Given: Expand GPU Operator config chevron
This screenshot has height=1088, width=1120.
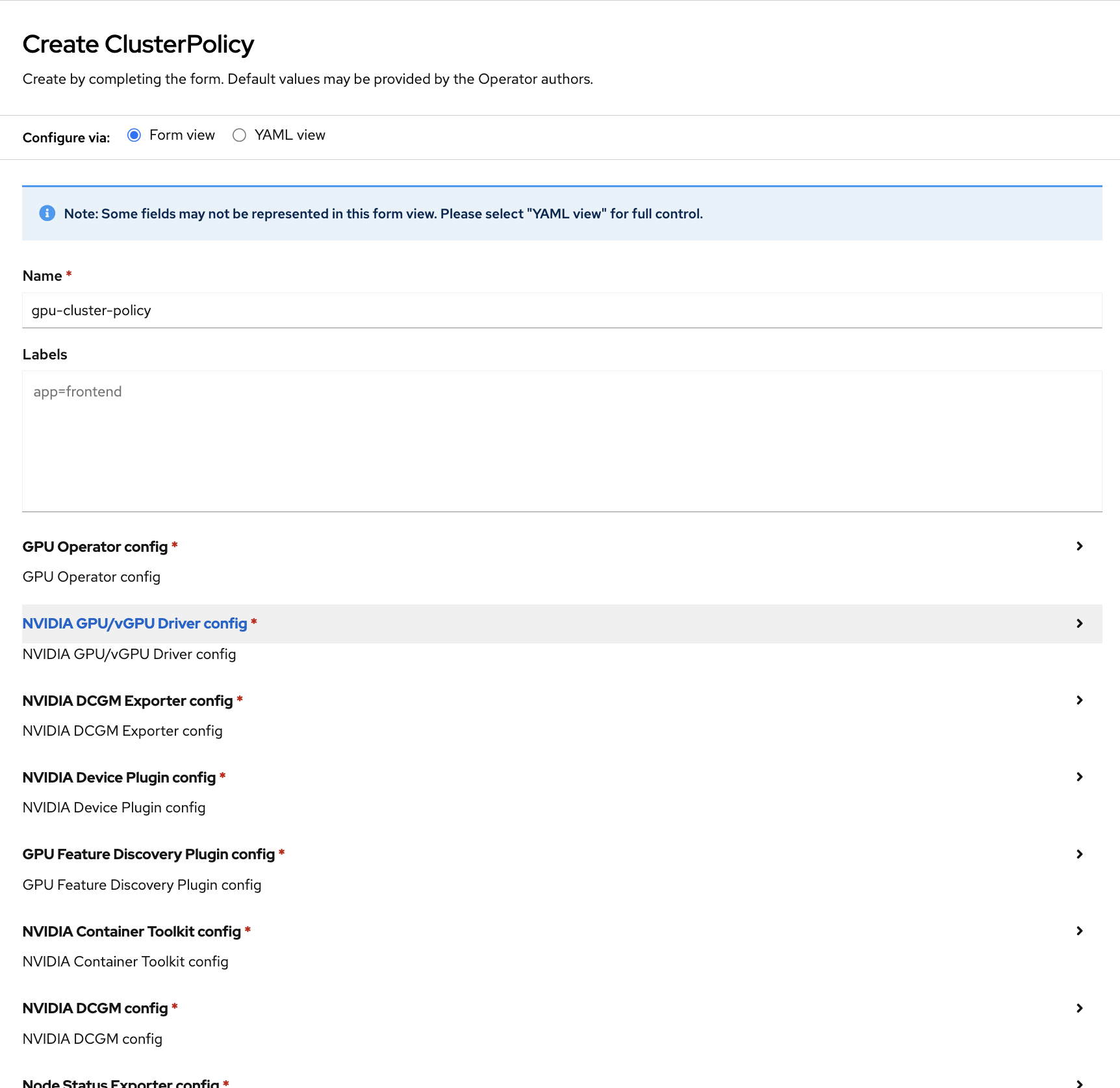Looking at the screenshot, I should pos(1079,547).
